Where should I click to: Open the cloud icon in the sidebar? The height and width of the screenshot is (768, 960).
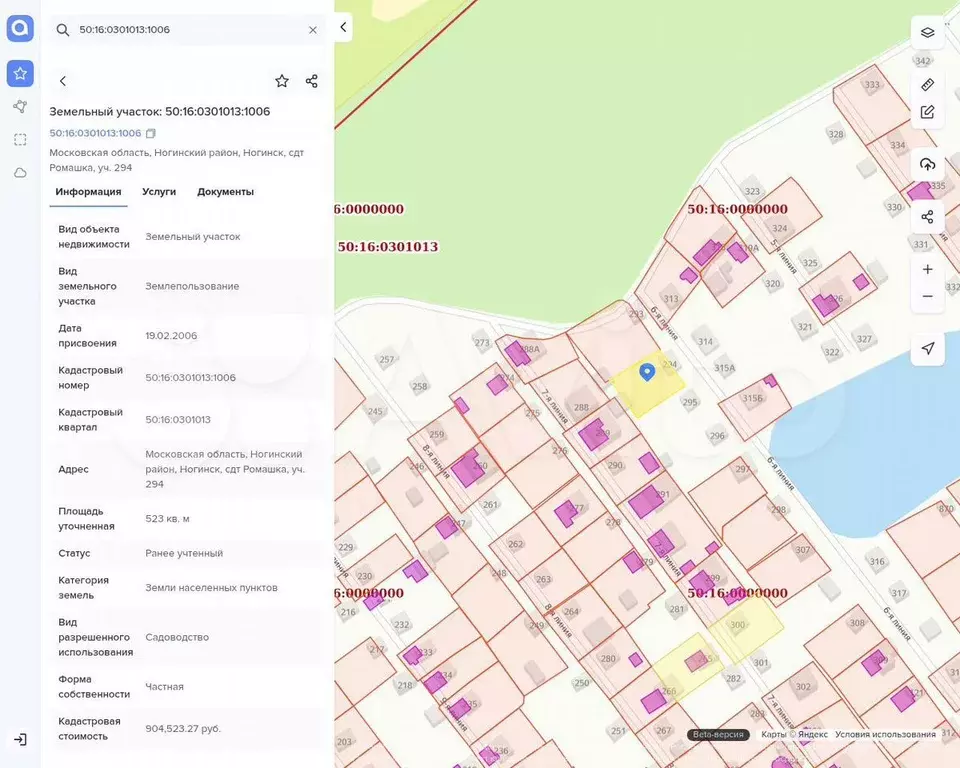click(x=20, y=173)
